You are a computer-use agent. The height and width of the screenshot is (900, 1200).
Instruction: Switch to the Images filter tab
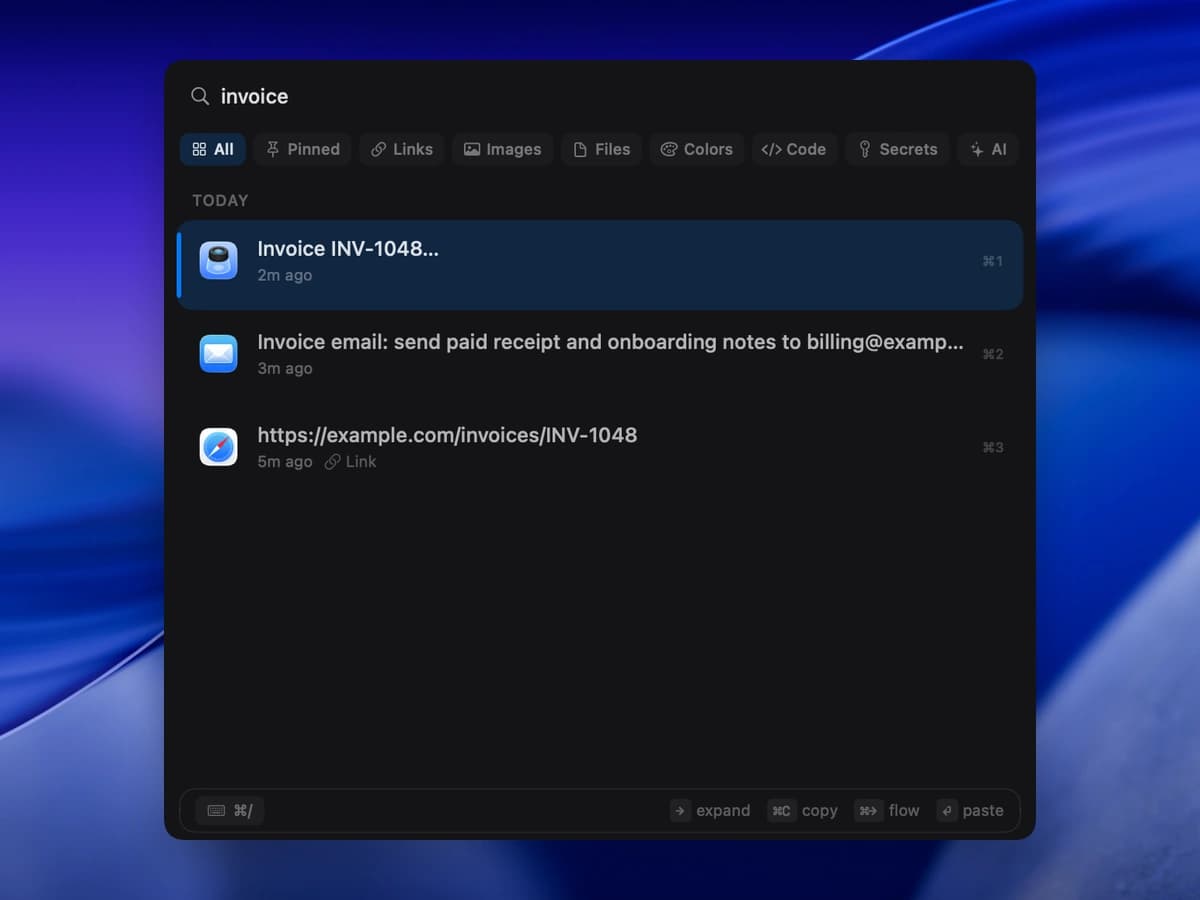click(502, 149)
